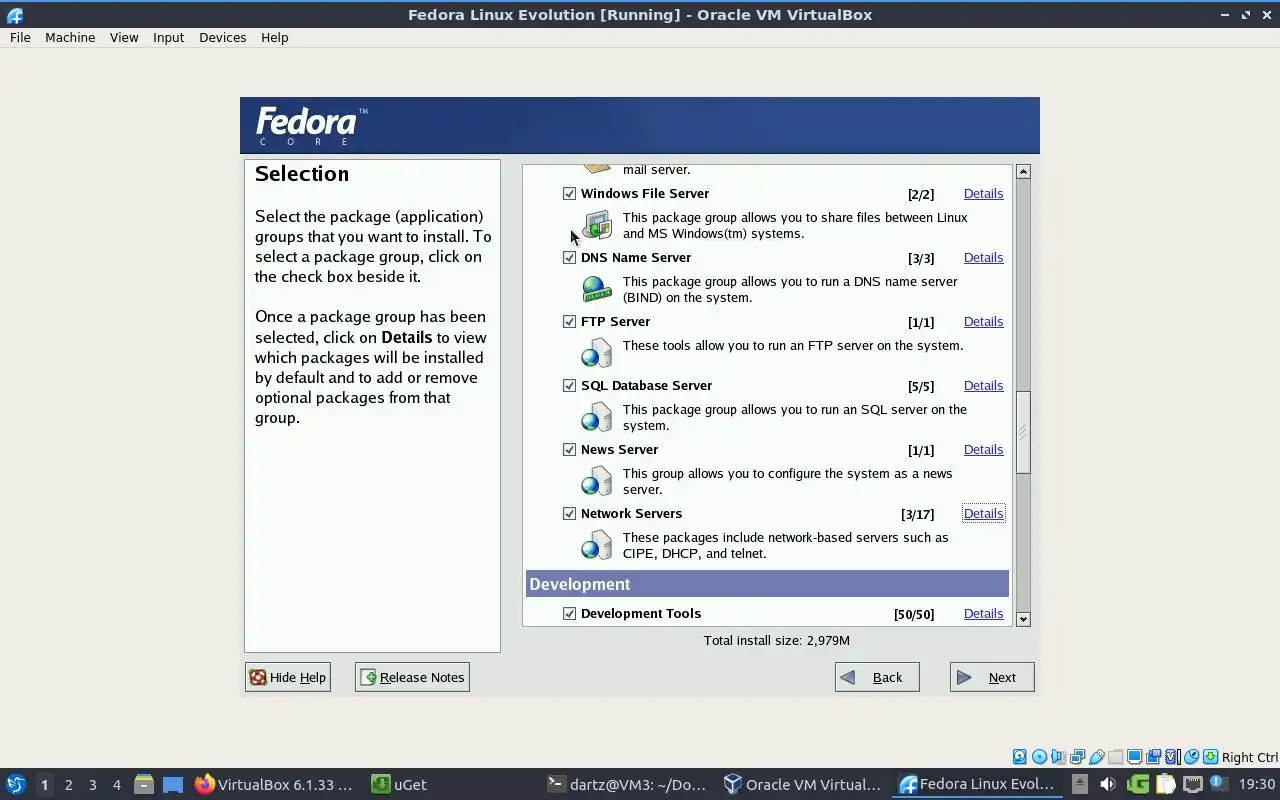This screenshot has height=800, width=1280.
Task: Click the VirtualBox CPU virtualization status icon
Action: pos(1173,757)
